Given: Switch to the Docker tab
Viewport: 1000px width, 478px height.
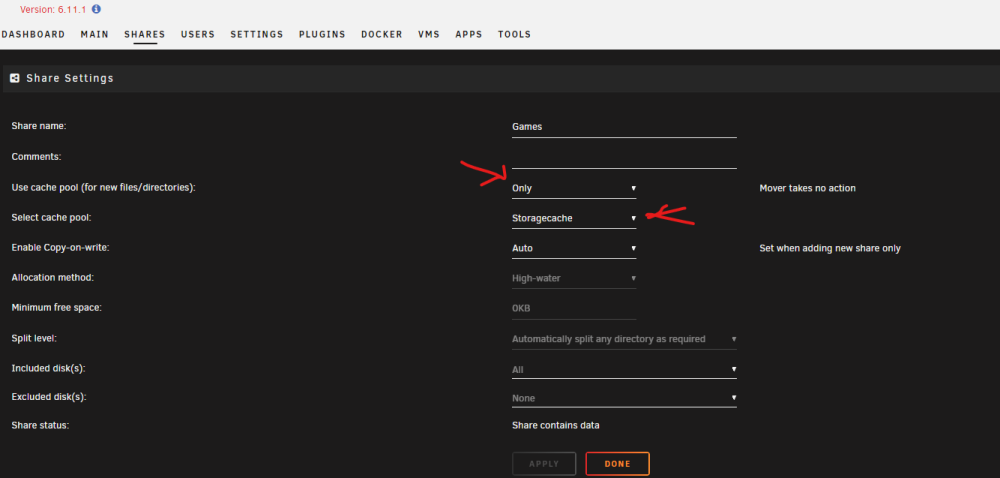Looking at the screenshot, I should pos(382,34).
